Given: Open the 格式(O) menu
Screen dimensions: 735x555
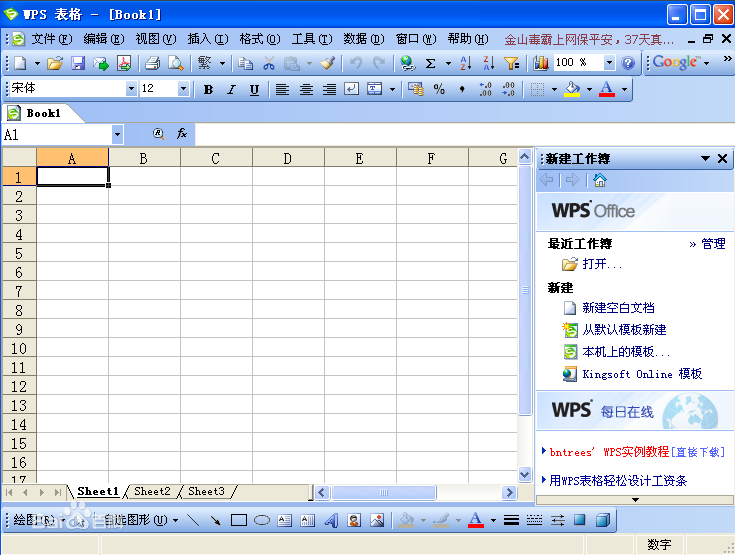Looking at the screenshot, I should (x=260, y=39).
